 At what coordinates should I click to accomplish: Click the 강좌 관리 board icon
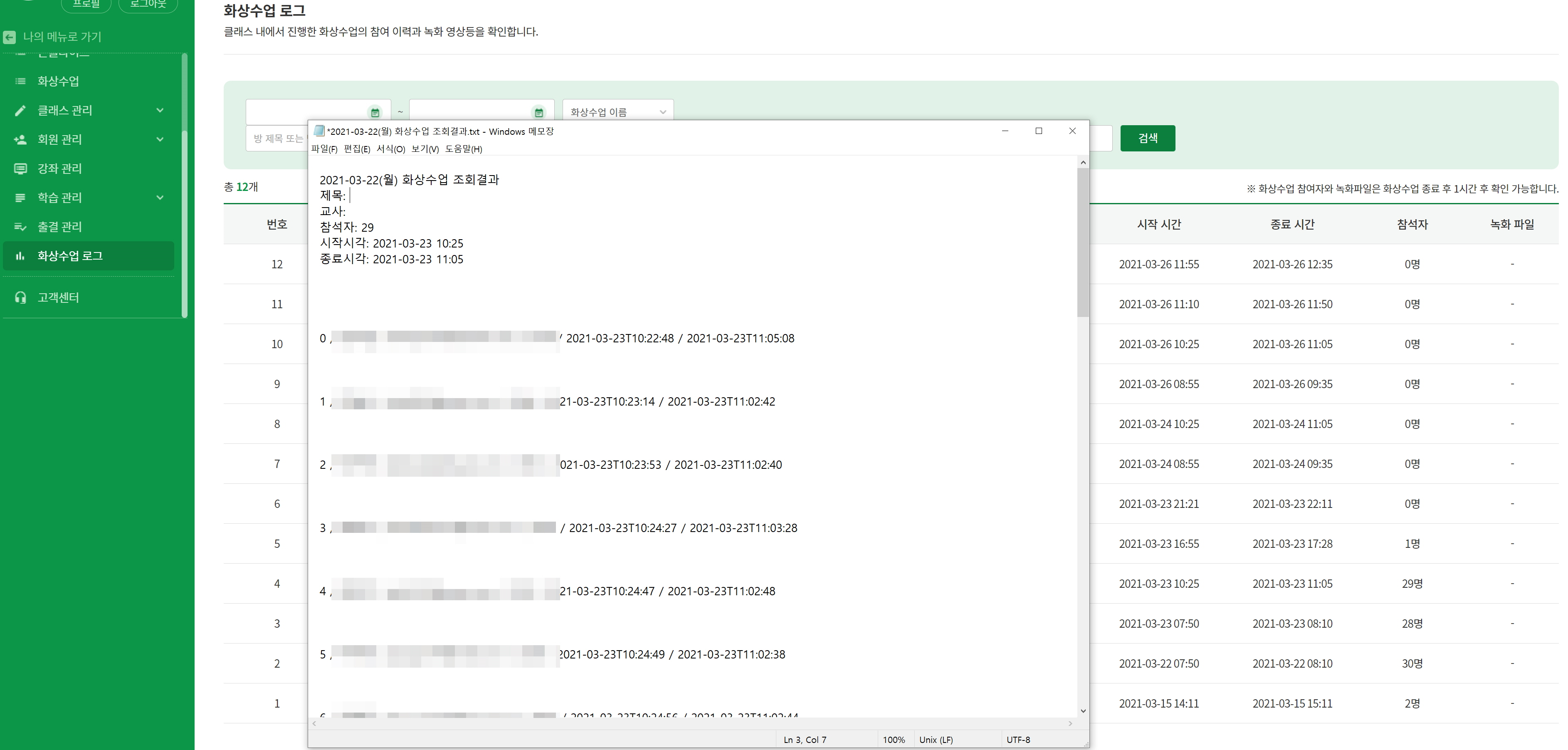[x=20, y=168]
